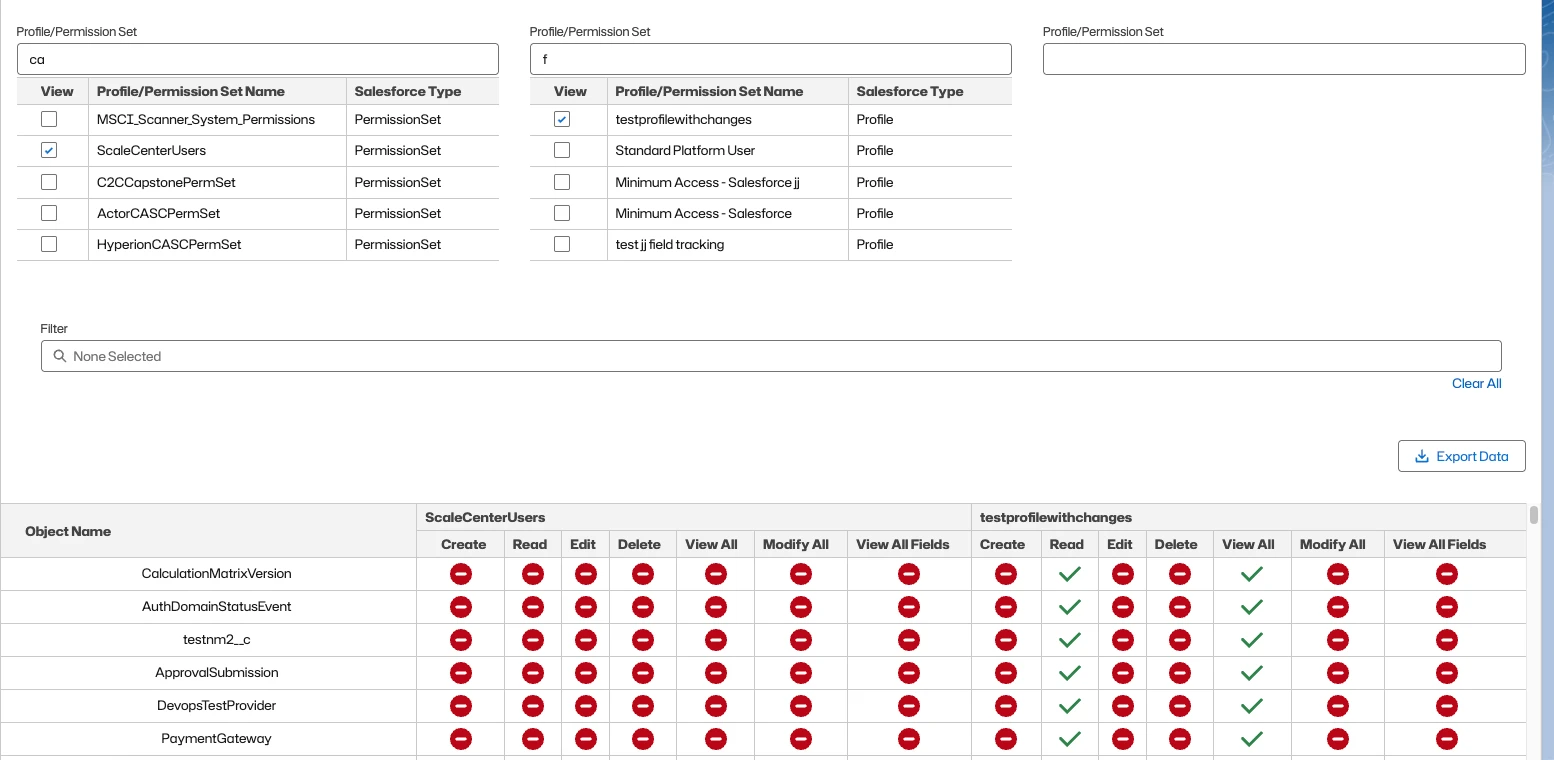Click PaymentGateway Read checkmark under testprofilewithchanges

point(1070,739)
